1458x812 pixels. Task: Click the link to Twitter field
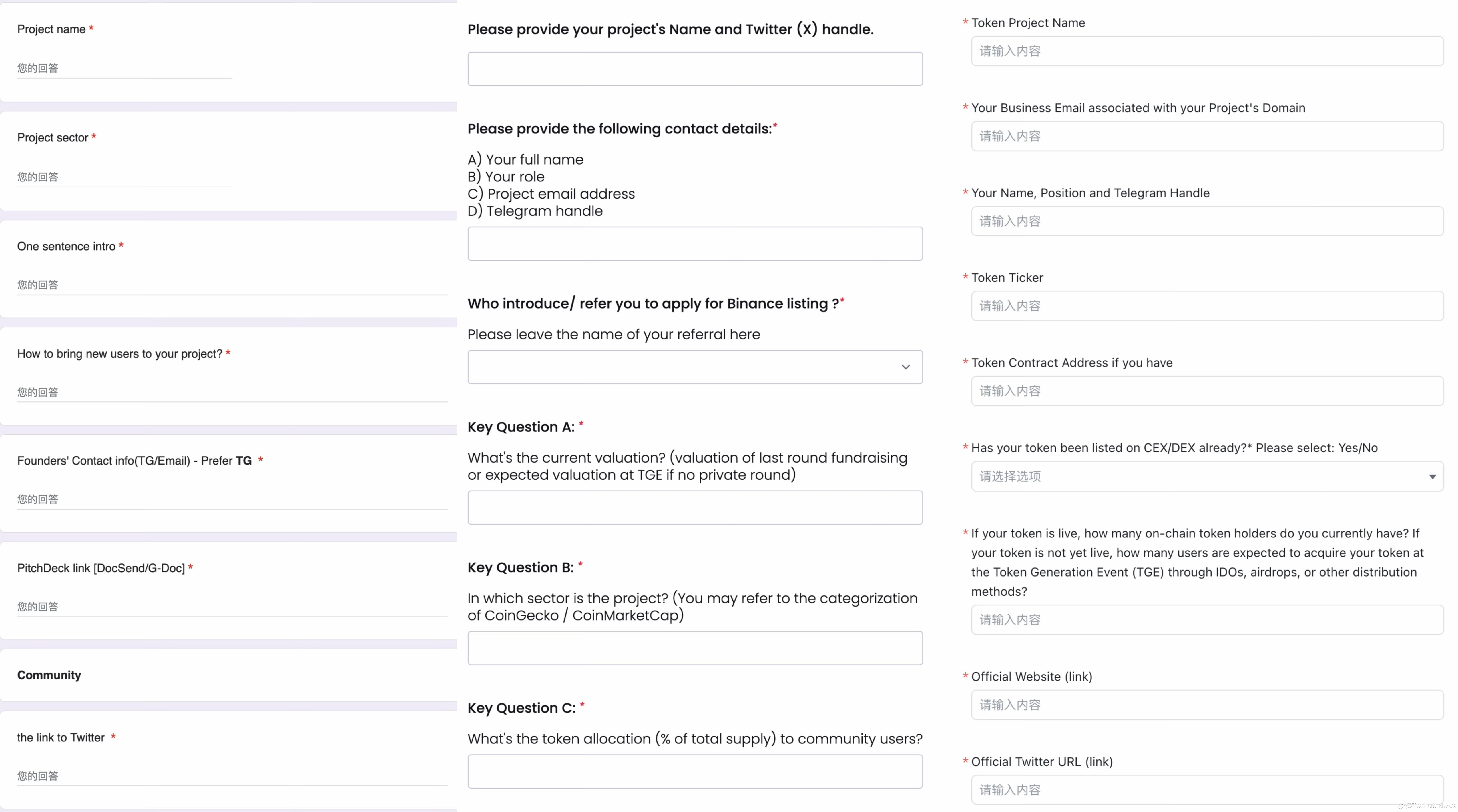(232, 776)
